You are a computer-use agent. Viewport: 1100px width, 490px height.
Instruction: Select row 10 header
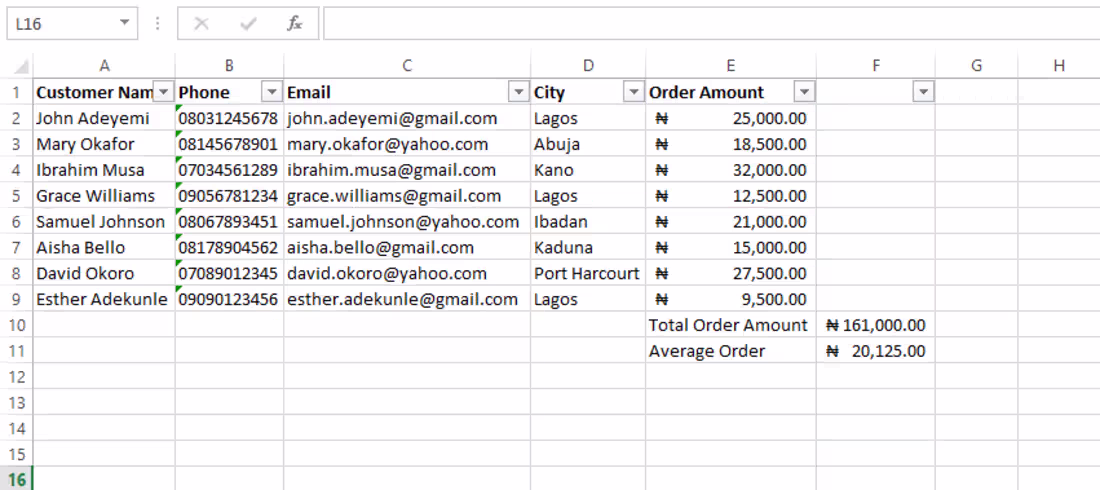point(17,325)
